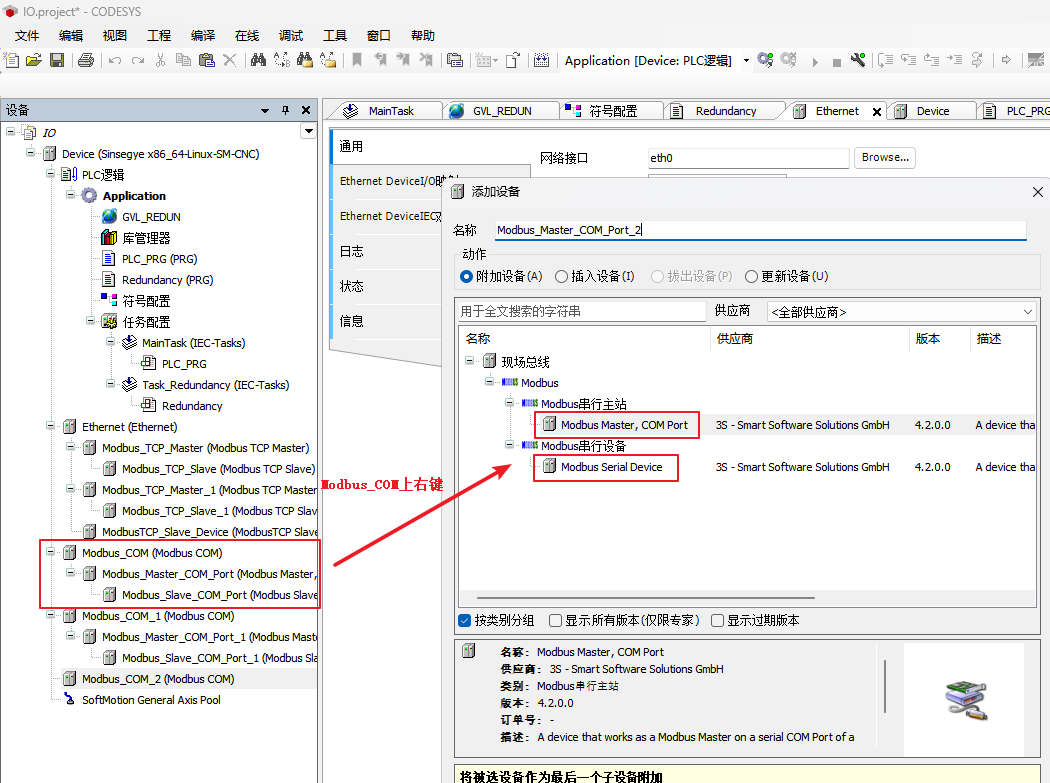Select the 插入设备 radio button
The image size is (1050, 783).
pyautogui.click(x=561, y=276)
